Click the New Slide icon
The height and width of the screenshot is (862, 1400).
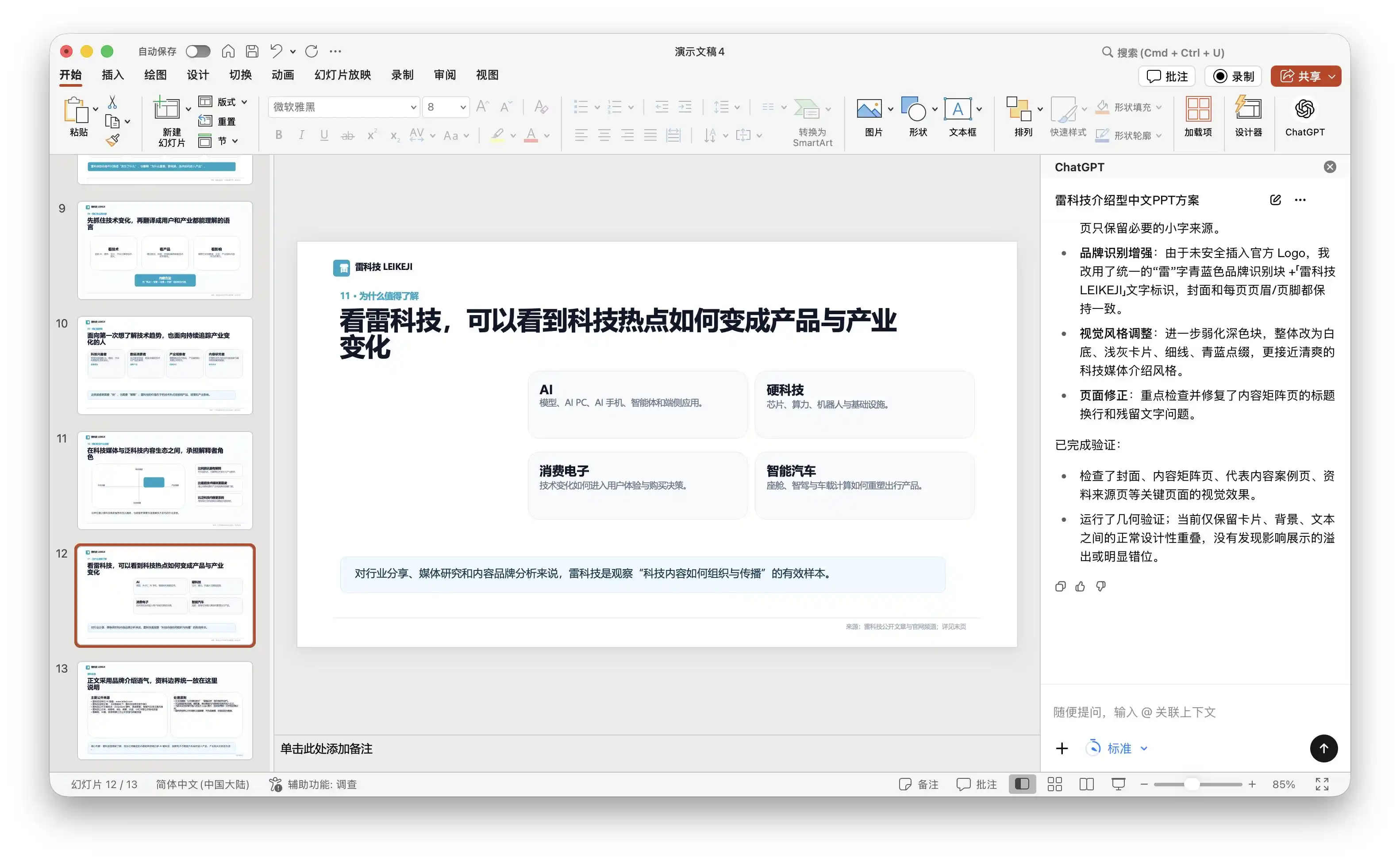(x=166, y=108)
